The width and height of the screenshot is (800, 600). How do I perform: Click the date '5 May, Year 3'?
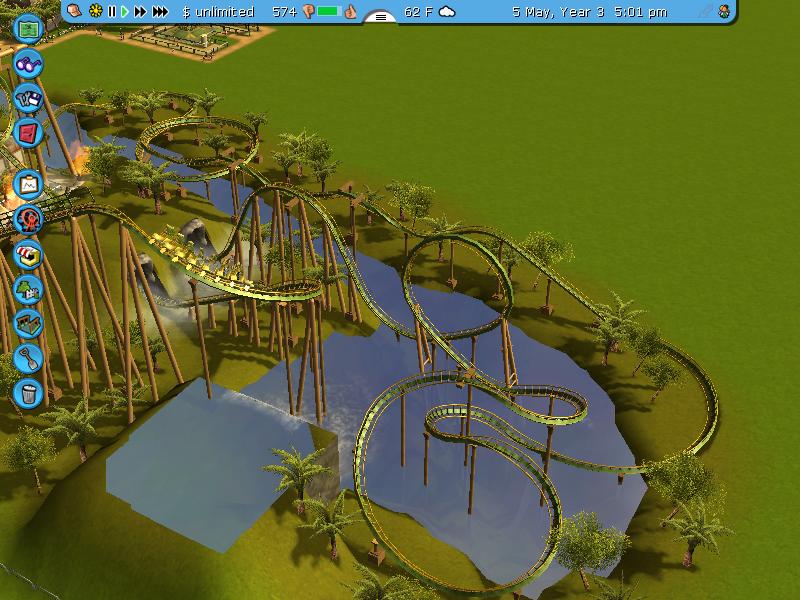[558, 11]
